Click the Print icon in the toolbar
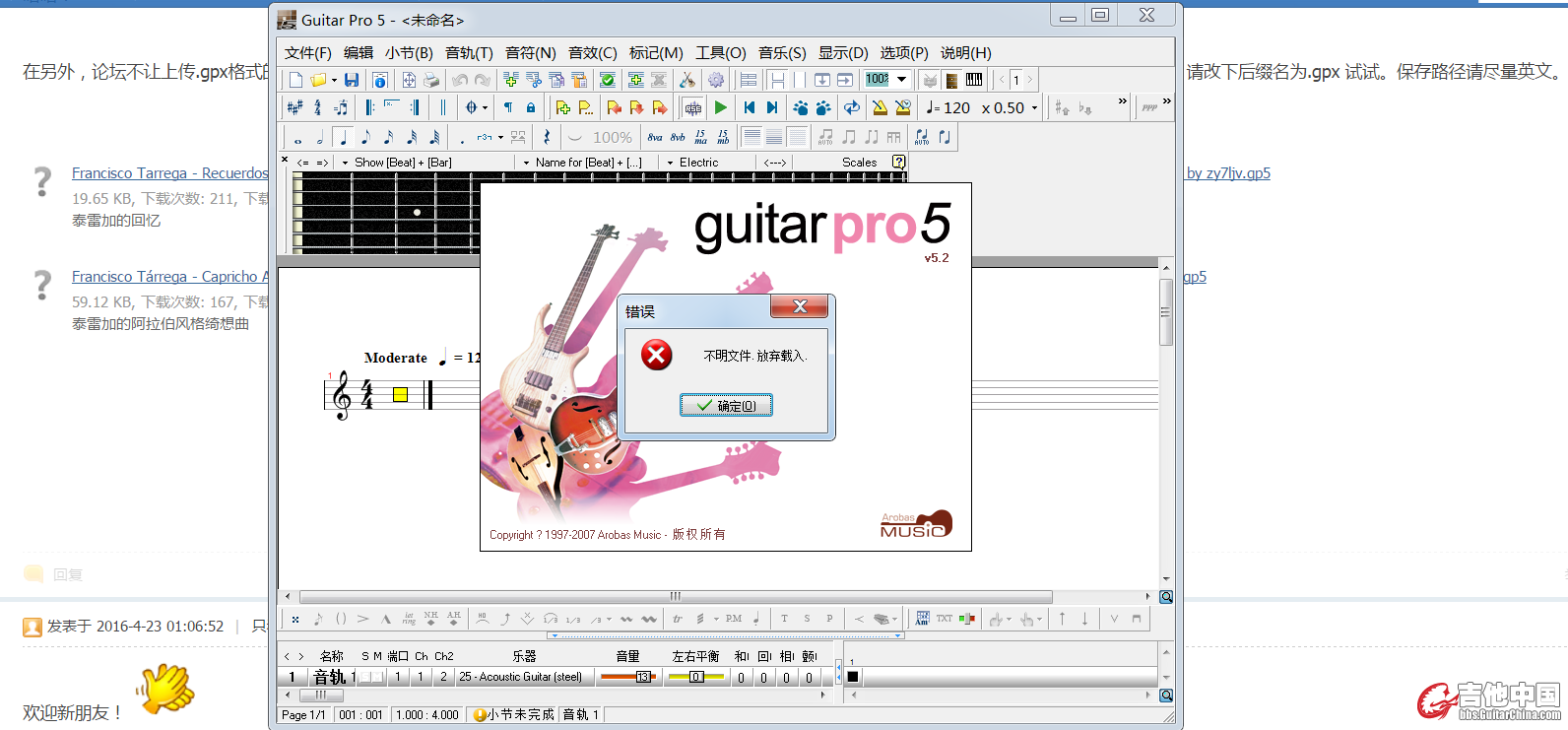The height and width of the screenshot is (730, 1568). (x=431, y=80)
